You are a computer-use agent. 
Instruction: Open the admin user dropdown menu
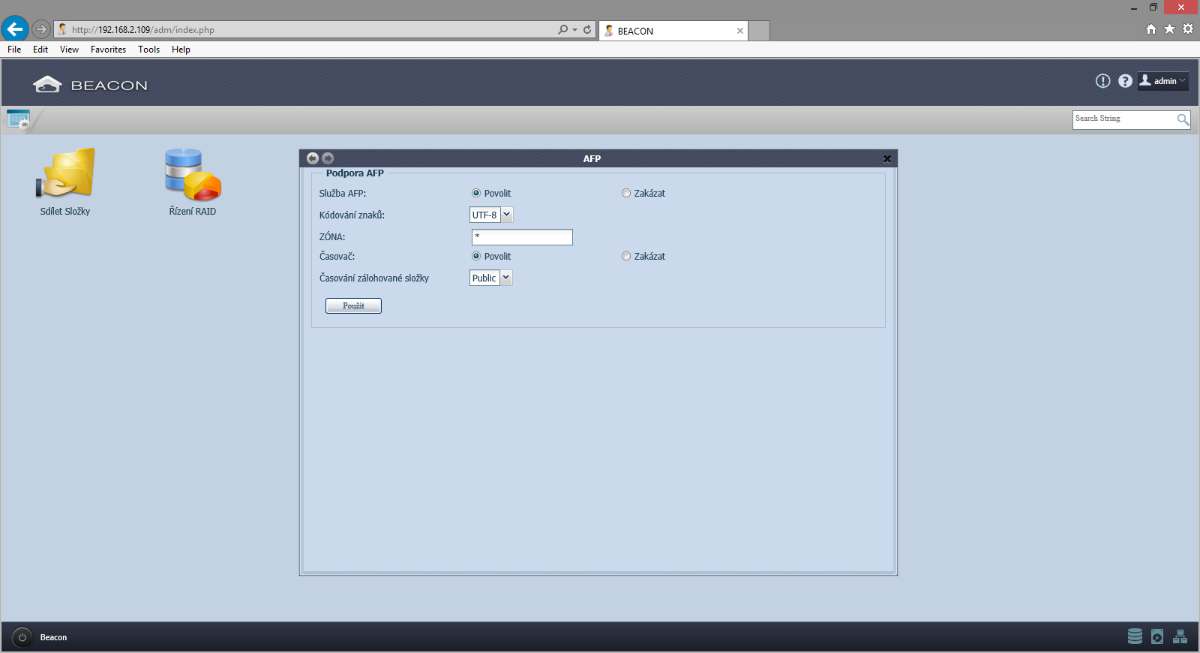[1163, 81]
